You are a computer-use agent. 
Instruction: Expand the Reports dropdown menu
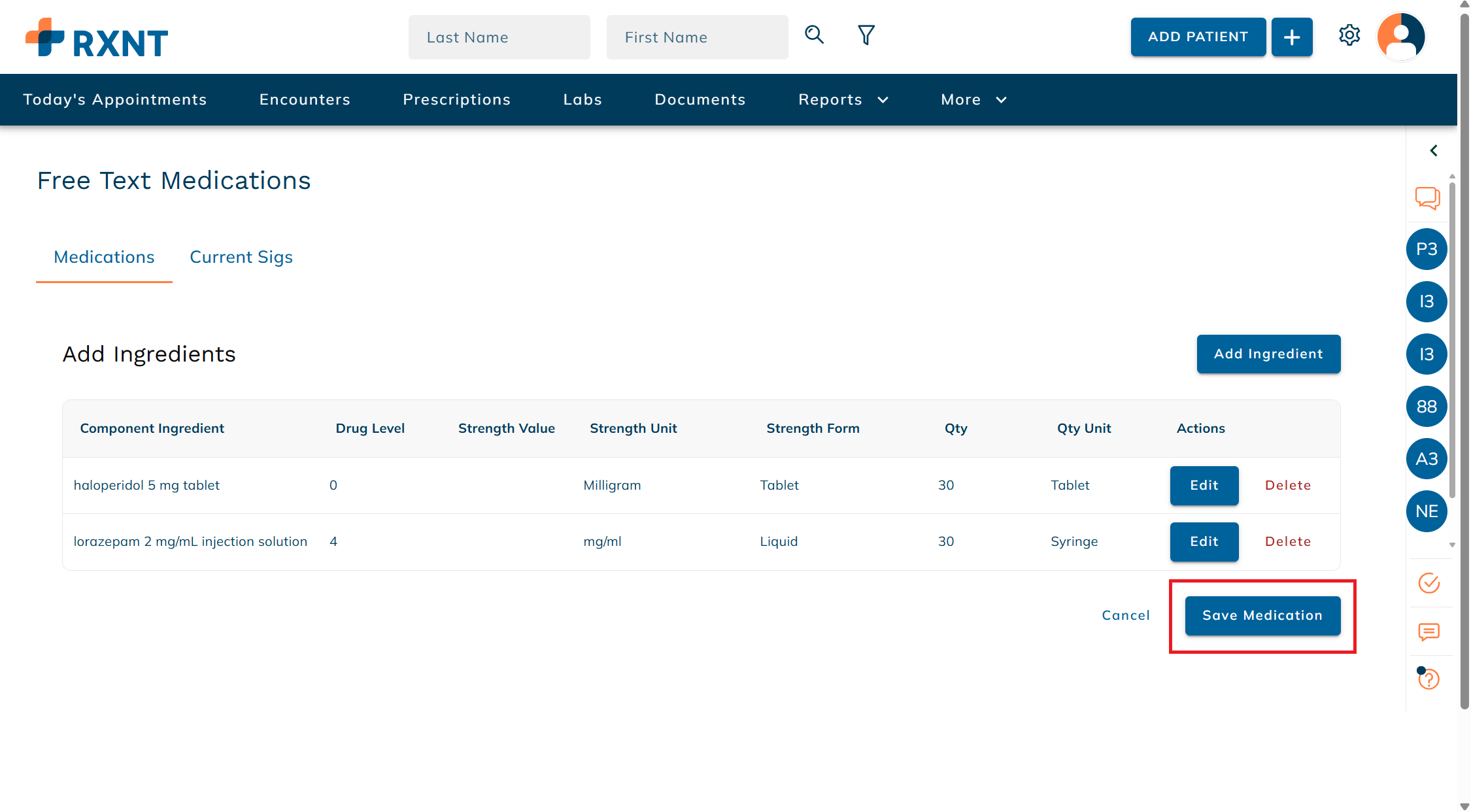click(843, 99)
